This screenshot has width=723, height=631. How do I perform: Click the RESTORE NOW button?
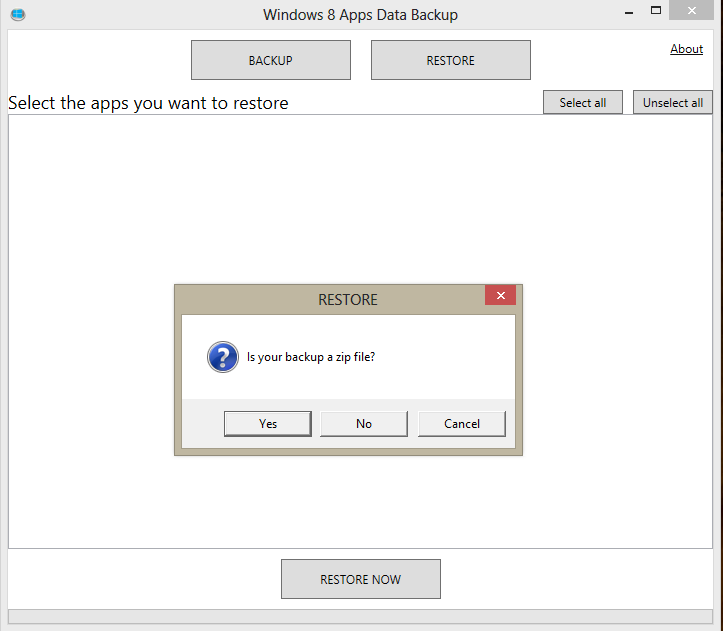click(x=361, y=579)
